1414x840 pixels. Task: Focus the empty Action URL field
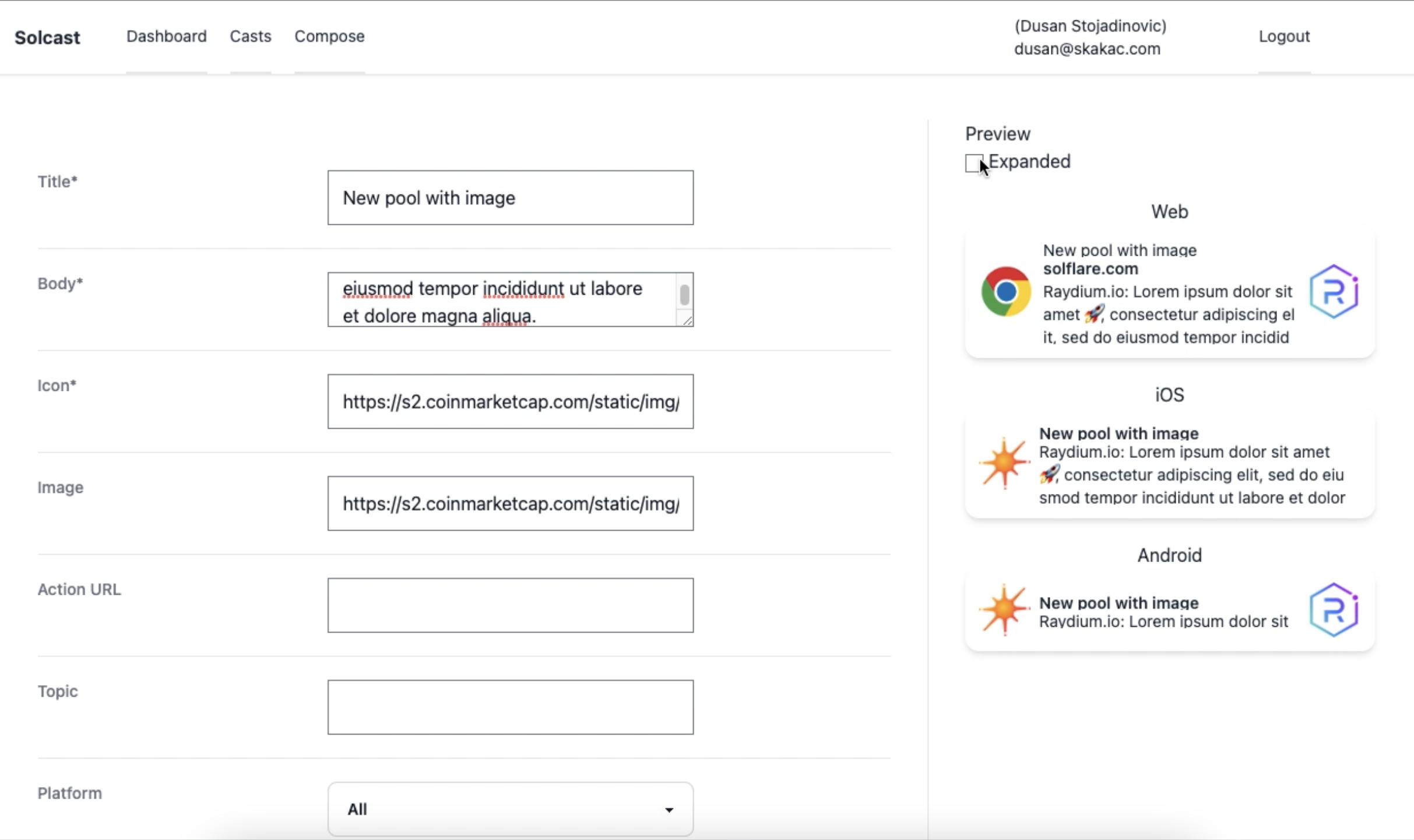tap(511, 605)
